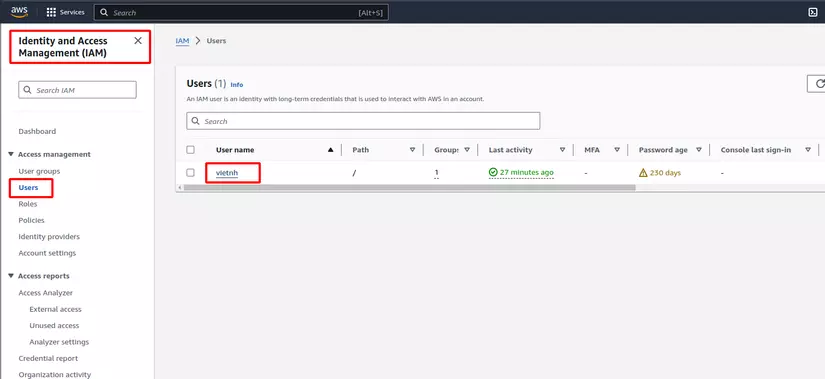Open Organization activity in the sidebar
The image size is (825, 379).
click(x=55, y=375)
